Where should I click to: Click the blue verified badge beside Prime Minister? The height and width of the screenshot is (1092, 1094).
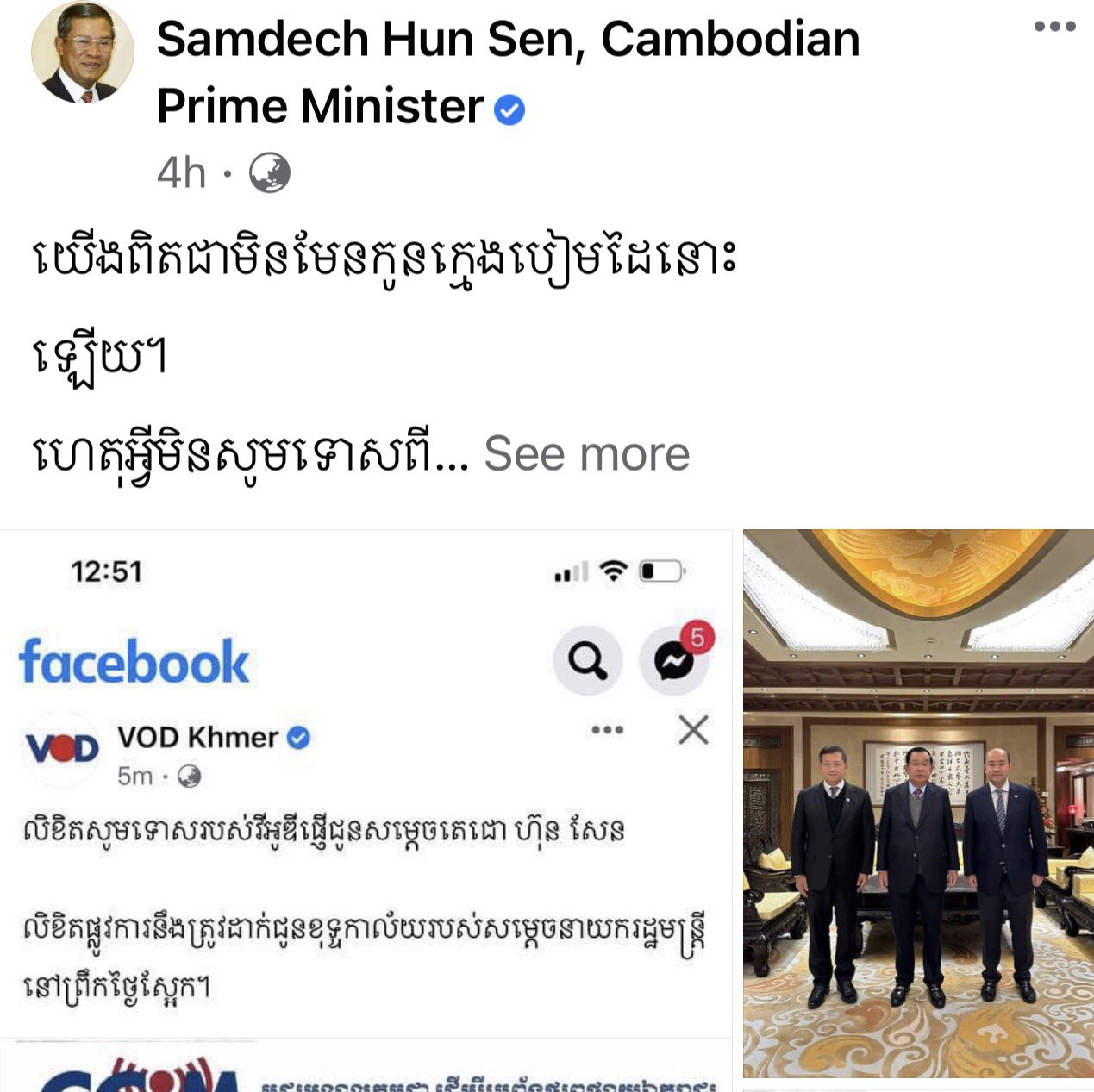click(509, 109)
